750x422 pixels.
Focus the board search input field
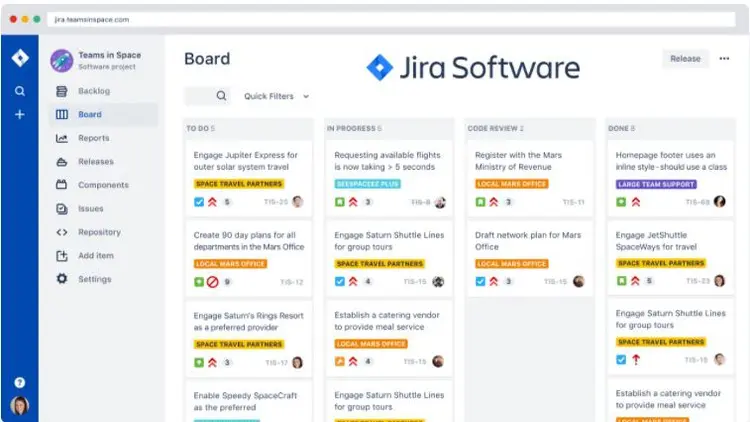click(x=207, y=96)
